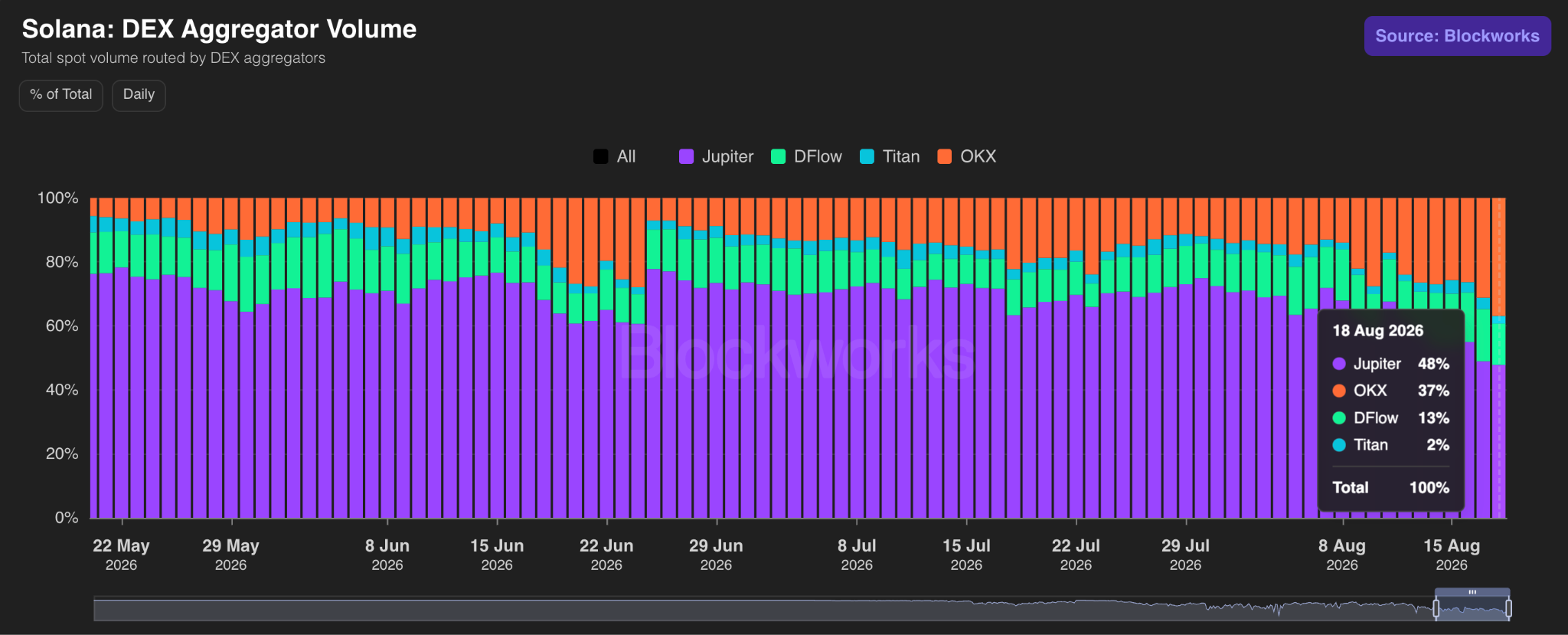Click the 8 Jul 2026 axis label

pyautogui.click(x=857, y=555)
